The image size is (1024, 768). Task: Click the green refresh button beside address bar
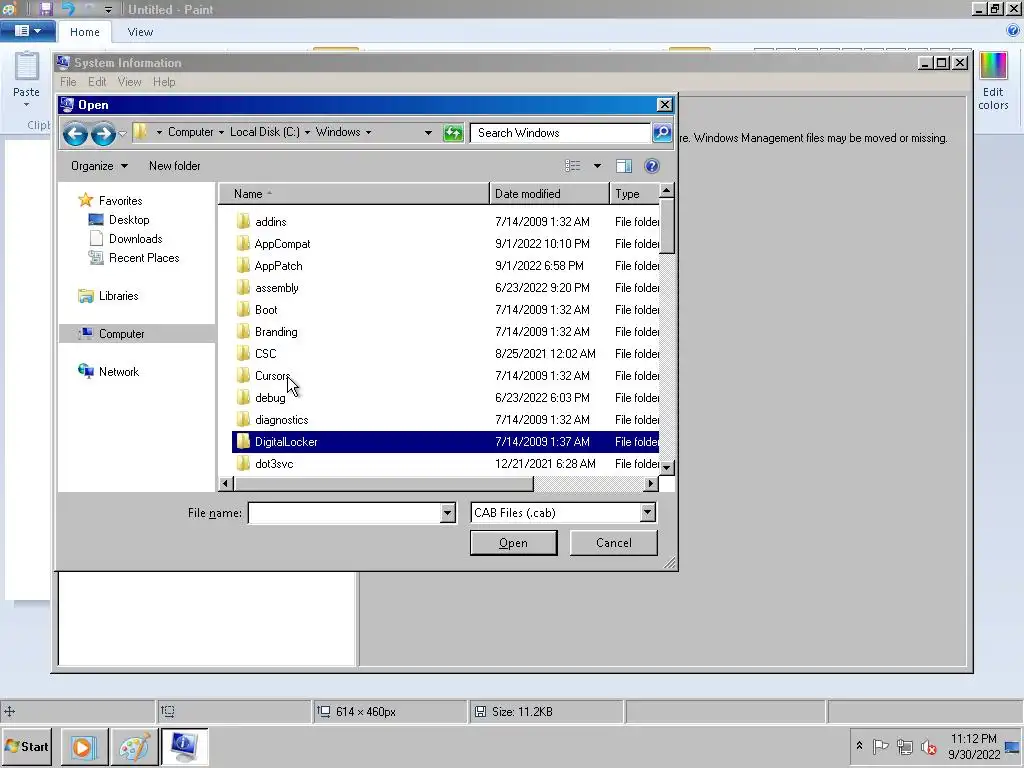coord(453,133)
